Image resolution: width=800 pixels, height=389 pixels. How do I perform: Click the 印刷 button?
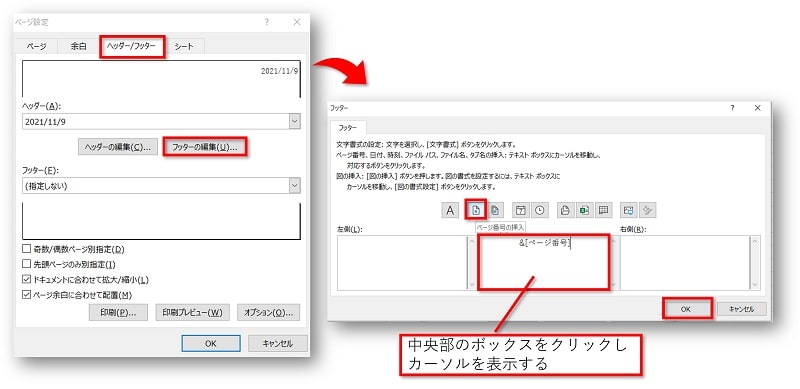click(x=118, y=313)
